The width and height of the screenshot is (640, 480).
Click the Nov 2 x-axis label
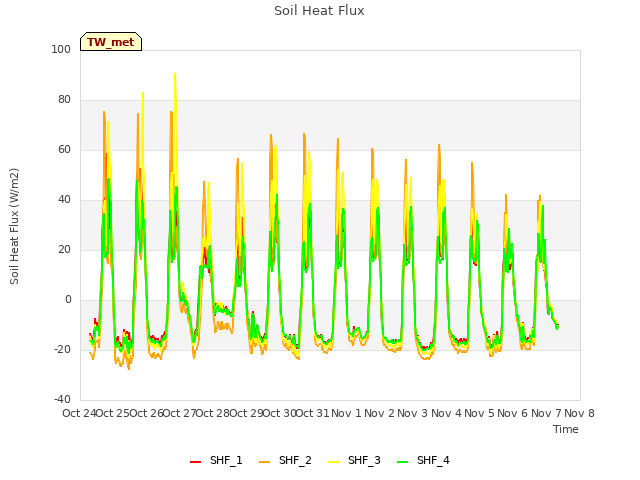pyautogui.click(x=379, y=413)
